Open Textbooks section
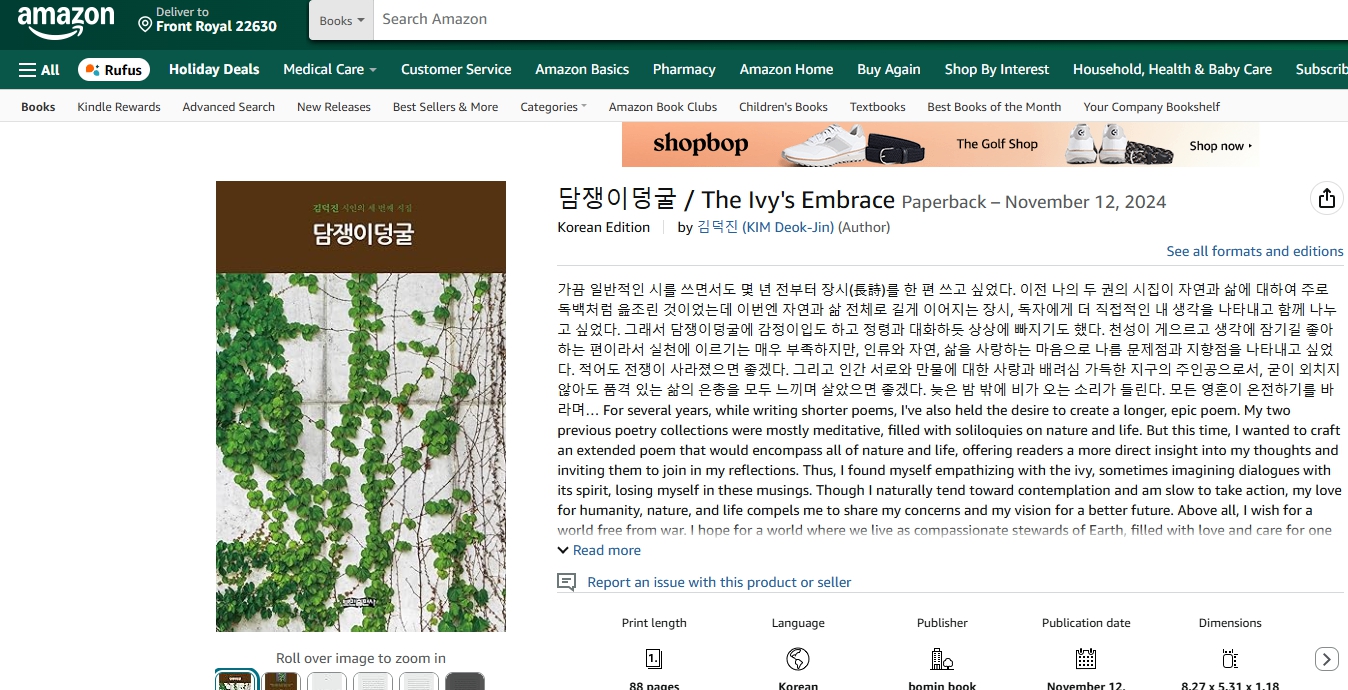The width and height of the screenshot is (1348, 690). (878, 107)
